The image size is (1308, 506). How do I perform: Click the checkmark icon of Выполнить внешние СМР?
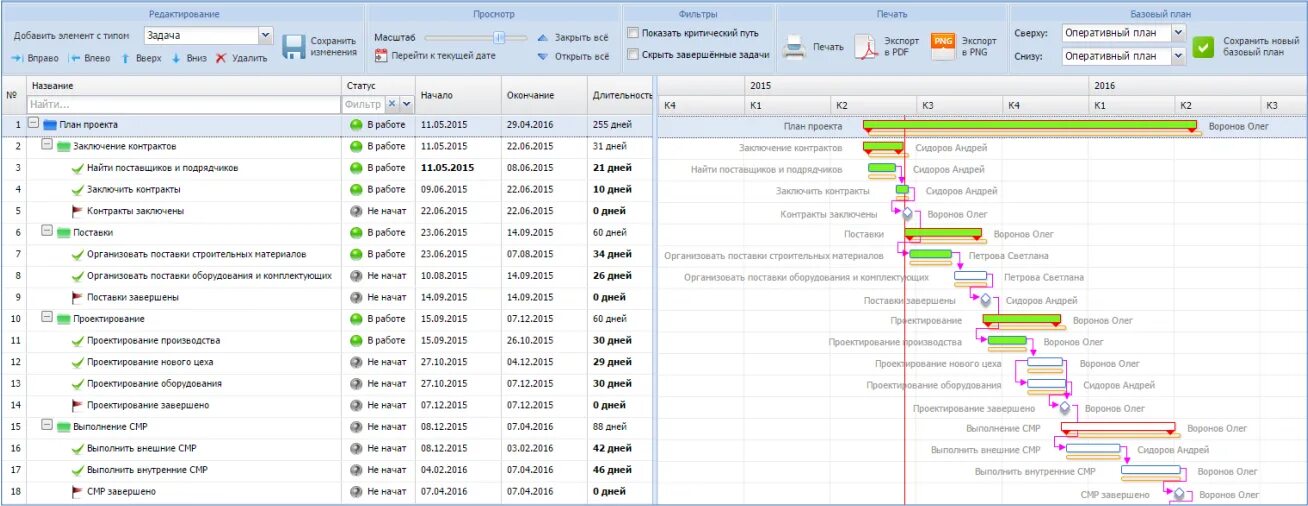point(77,448)
